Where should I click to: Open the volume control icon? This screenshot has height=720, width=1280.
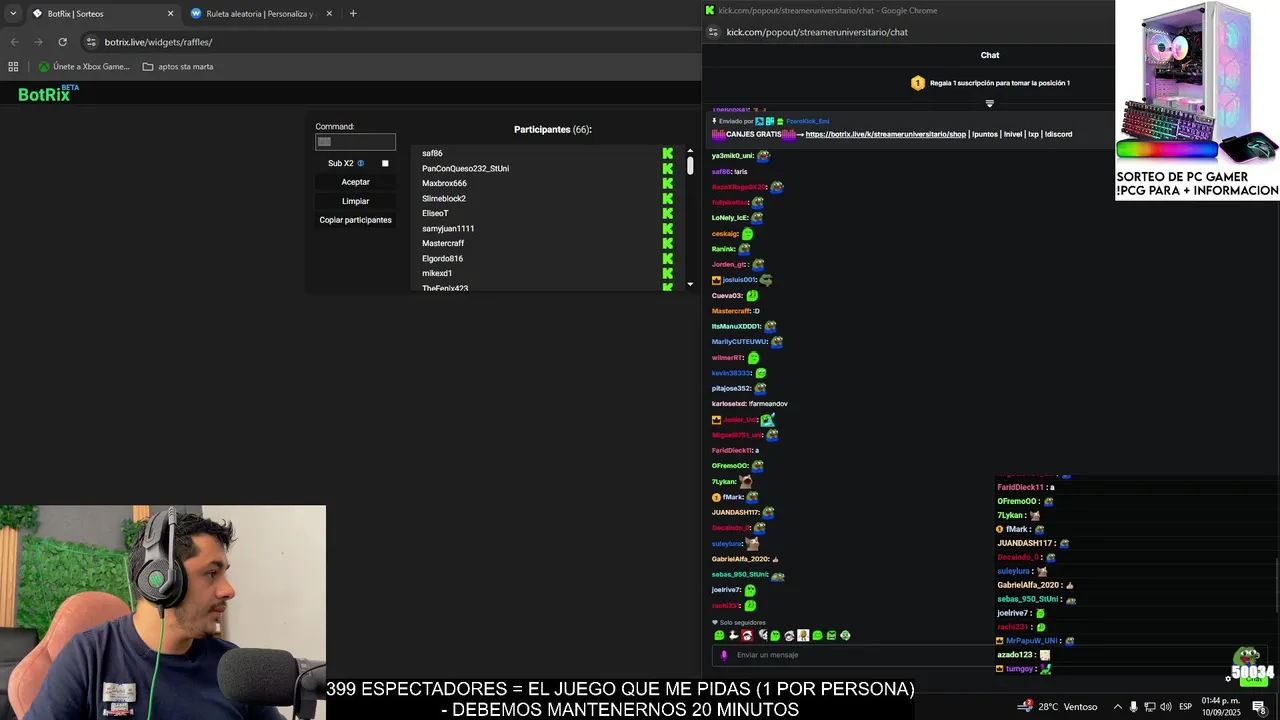tap(1165, 707)
